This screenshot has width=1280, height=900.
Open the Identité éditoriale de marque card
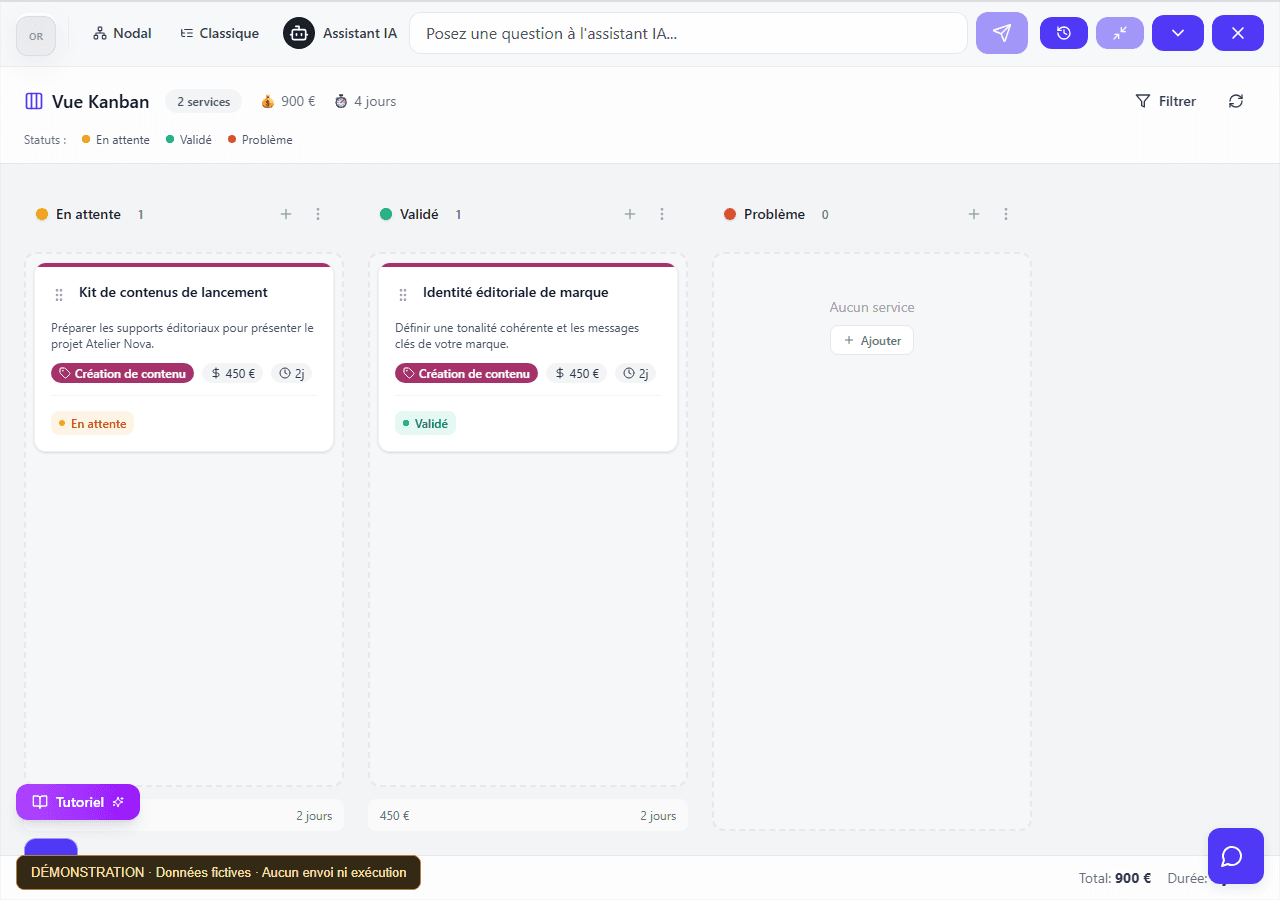click(x=528, y=357)
